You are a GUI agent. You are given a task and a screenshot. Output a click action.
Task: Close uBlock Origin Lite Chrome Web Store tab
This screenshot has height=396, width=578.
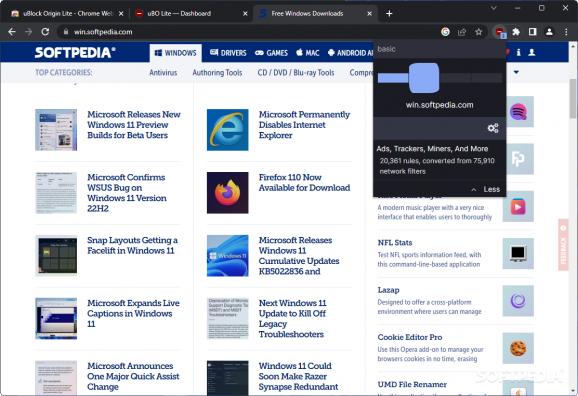point(121,14)
